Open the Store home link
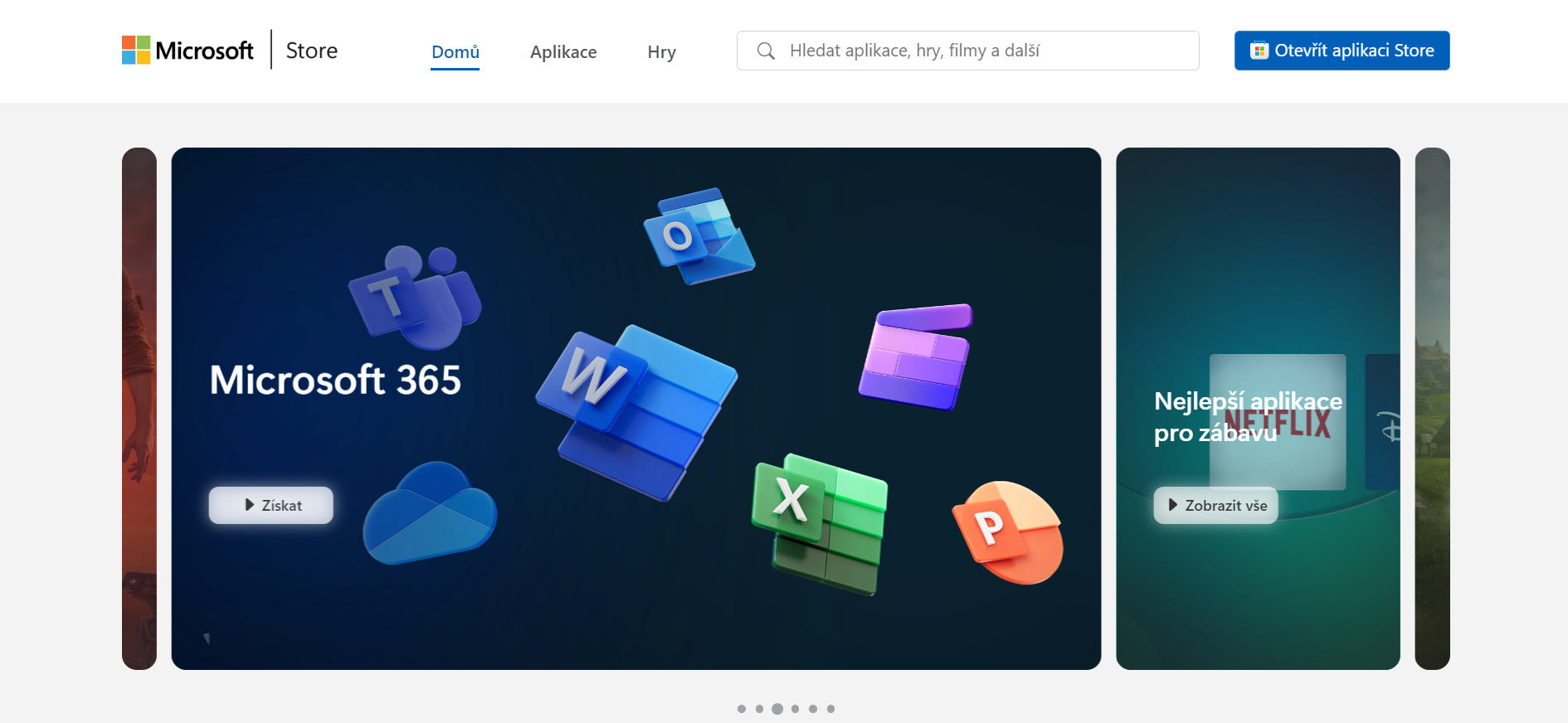Image resolution: width=1568 pixels, height=723 pixels. click(x=312, y=51)
